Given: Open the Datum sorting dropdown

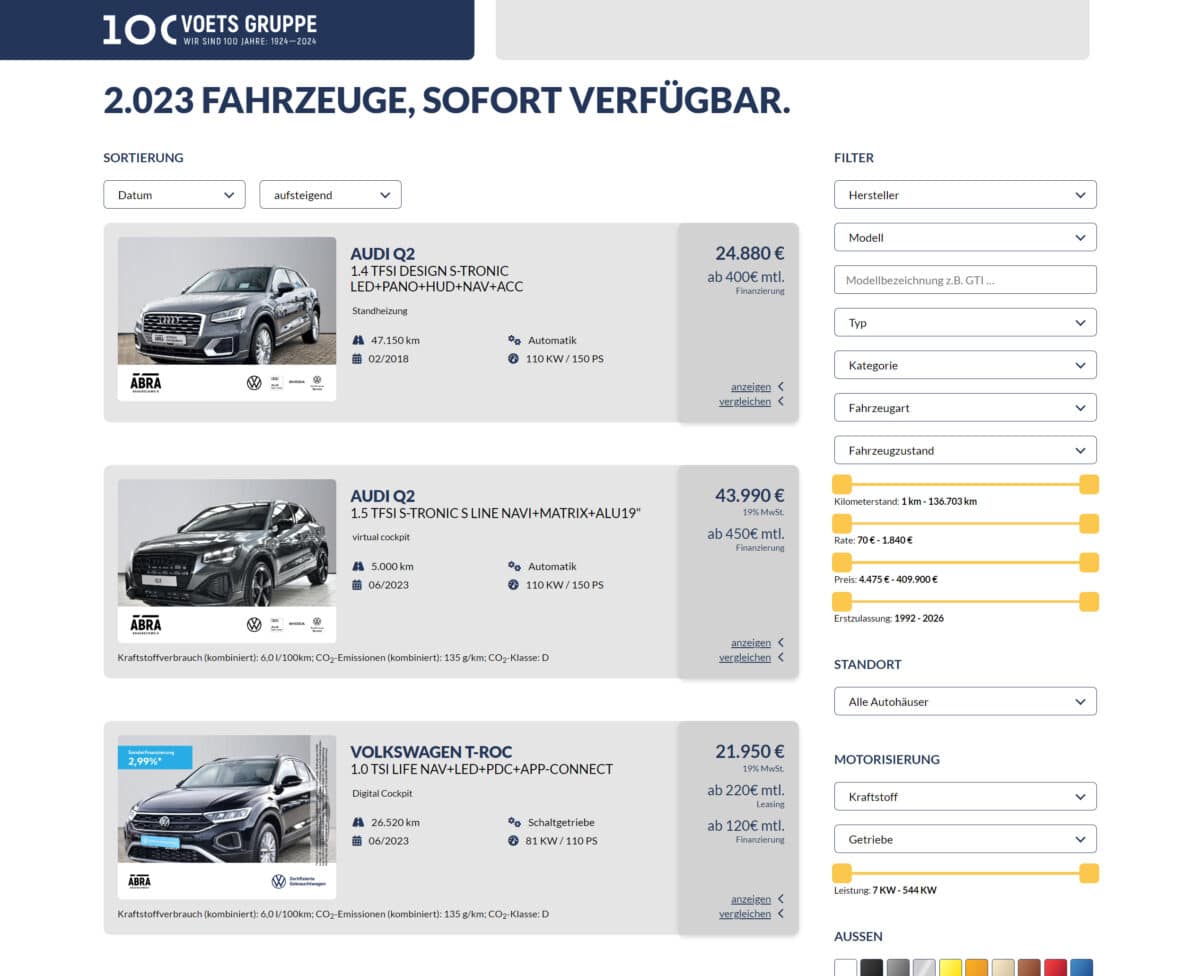Looking at the screenshot, I should coord(174,194).
